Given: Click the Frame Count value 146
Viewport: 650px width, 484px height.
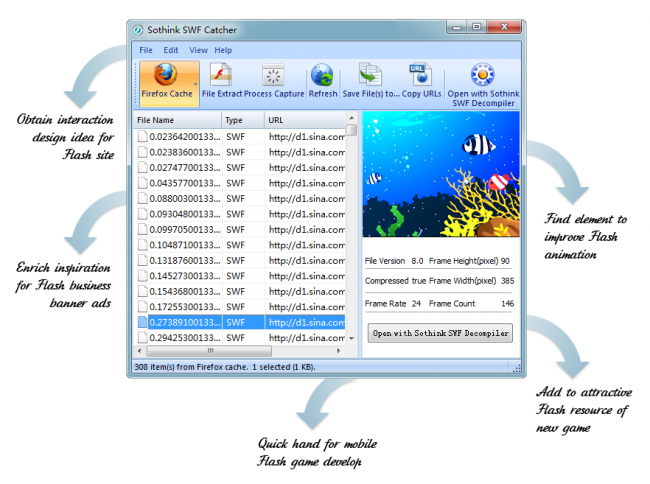Looking at the screenshot, I should click(x=507, y=304).
